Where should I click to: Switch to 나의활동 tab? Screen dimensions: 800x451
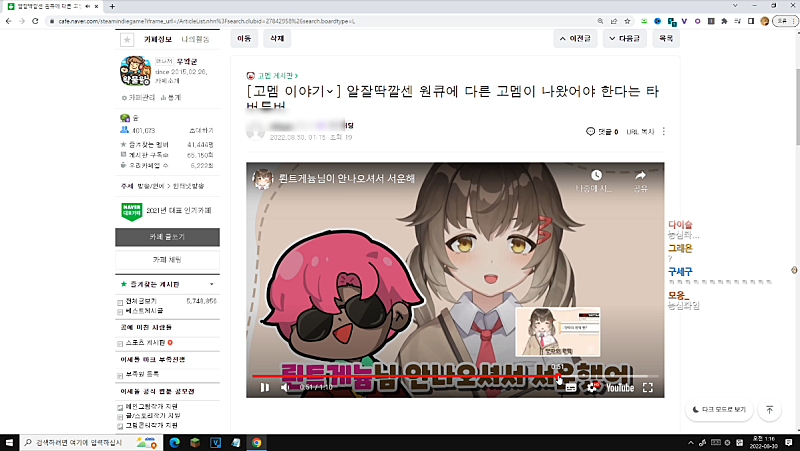pos(195,39)
